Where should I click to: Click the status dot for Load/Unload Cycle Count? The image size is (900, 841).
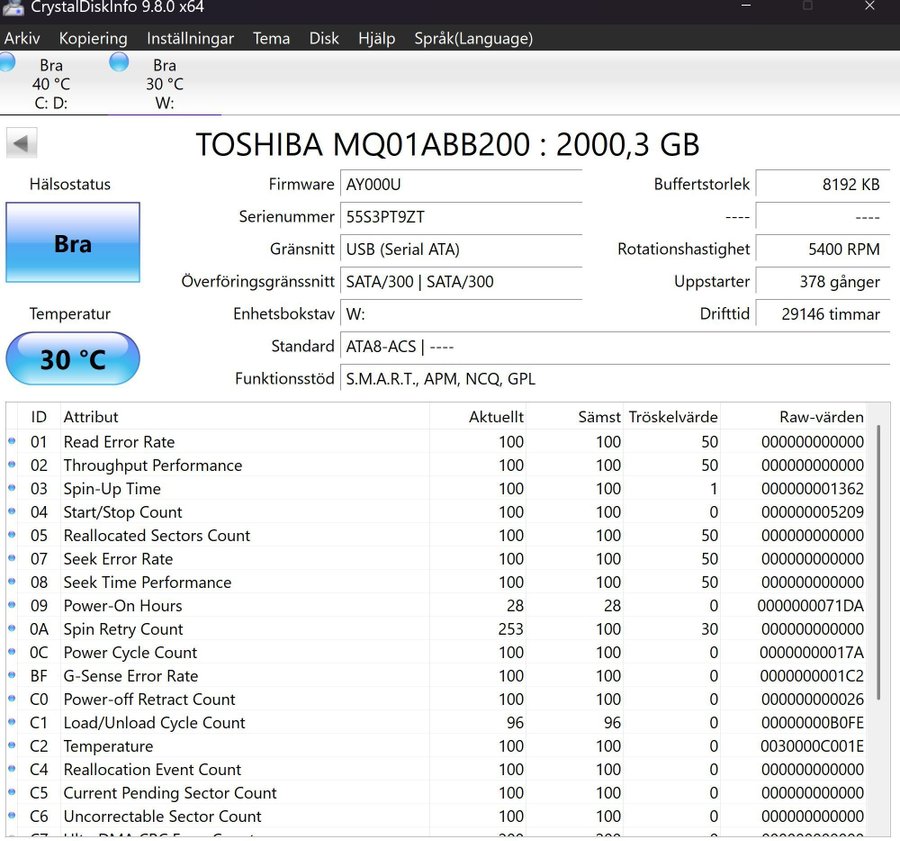click(x=11, y=722)
